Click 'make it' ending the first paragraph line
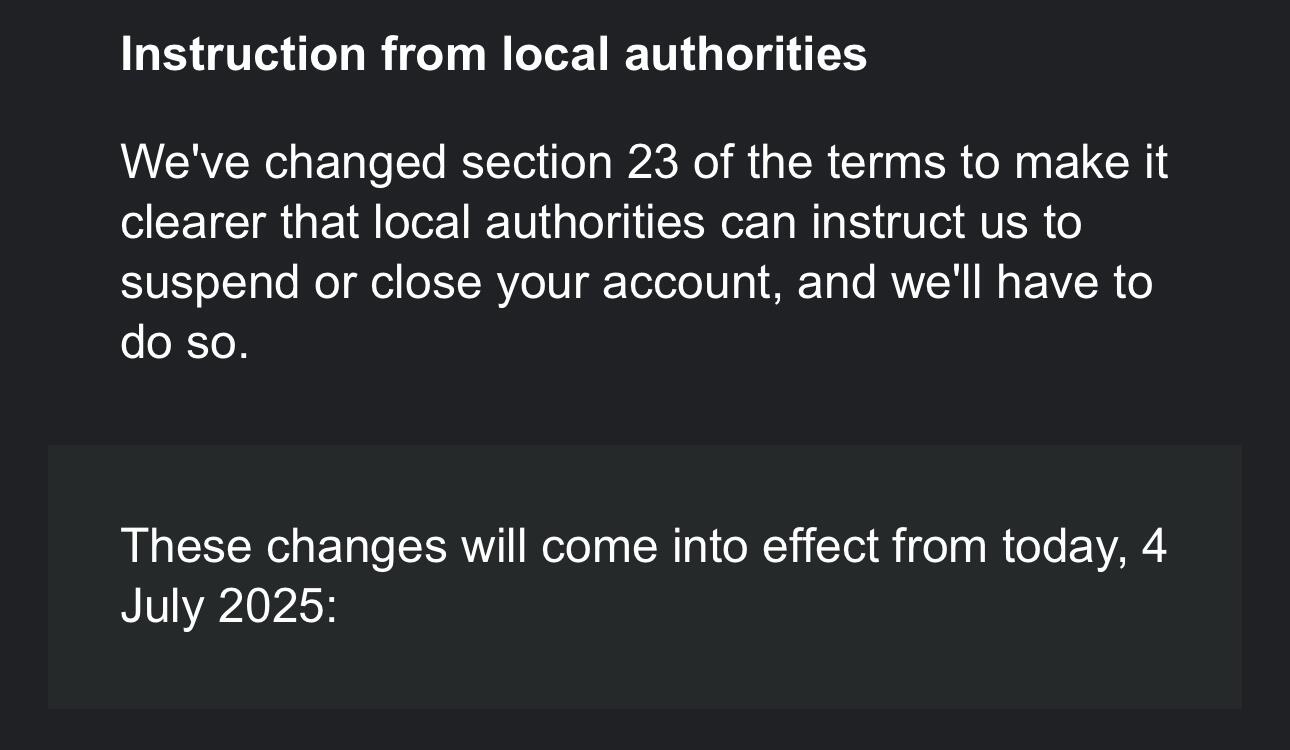The height and width of the screenshot is (750, 1290). pyautogui.click(x=1091, y=163)
